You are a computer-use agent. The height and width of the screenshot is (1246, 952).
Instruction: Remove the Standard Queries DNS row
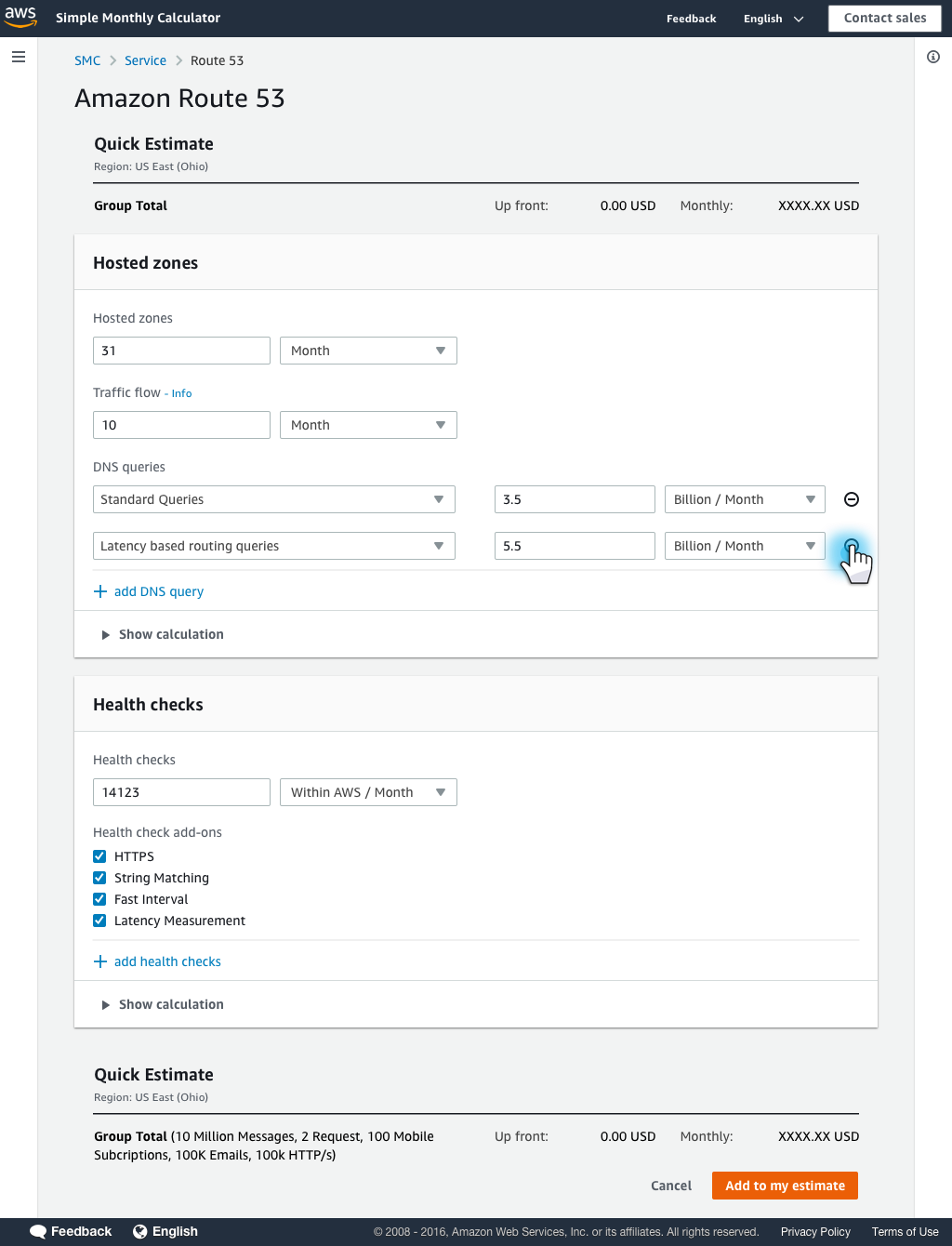tap(852, 499)
